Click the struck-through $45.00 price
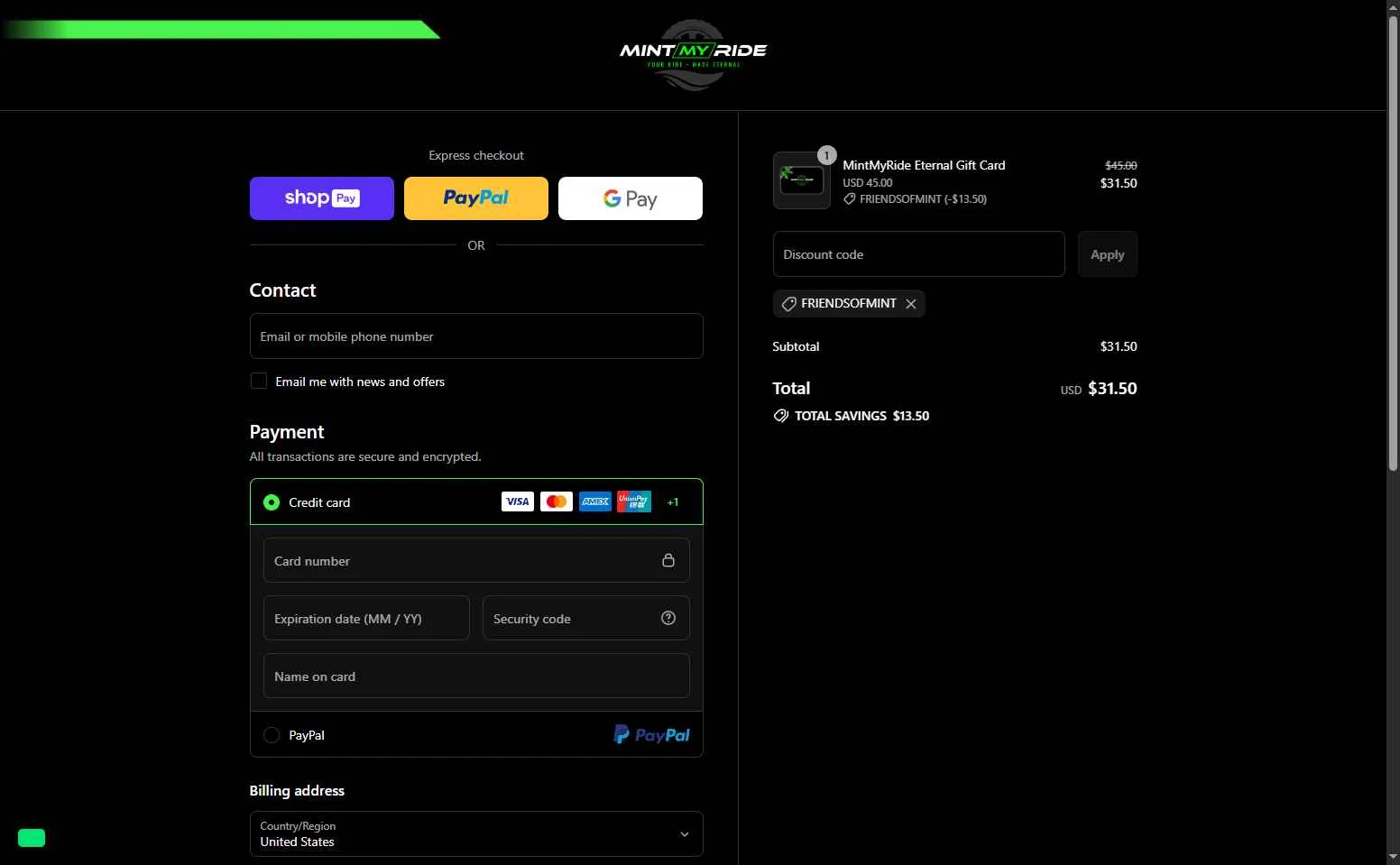This screenshot has height=865, width=1400. point(1121,165)
